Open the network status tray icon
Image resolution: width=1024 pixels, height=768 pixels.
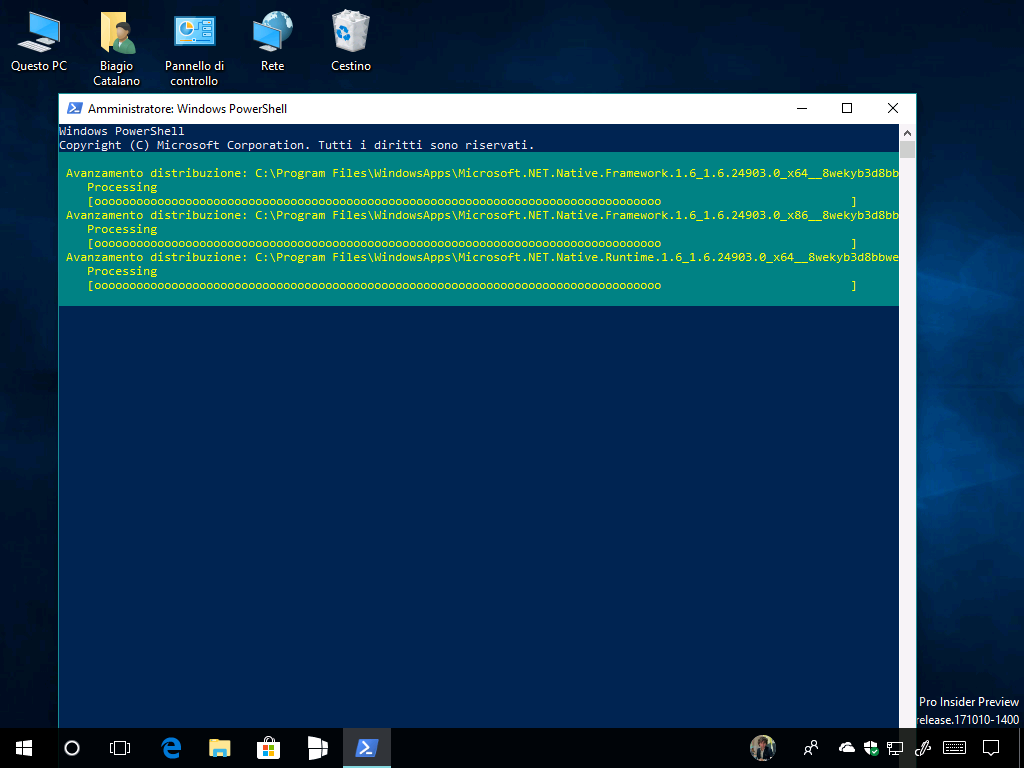tap(895, 748)
